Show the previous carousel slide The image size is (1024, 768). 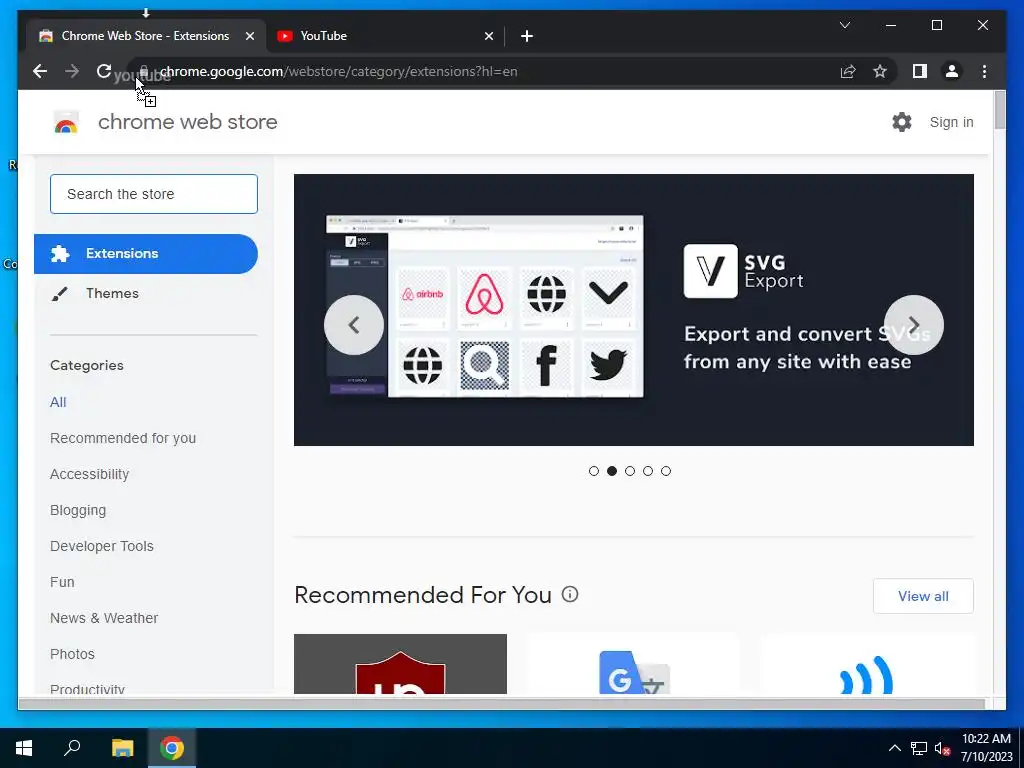[x=354, y=325]
